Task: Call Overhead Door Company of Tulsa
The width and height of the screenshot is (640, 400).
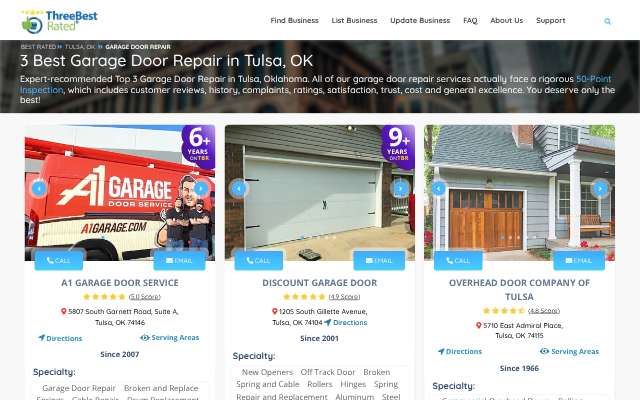Action: tap(458, 260)
